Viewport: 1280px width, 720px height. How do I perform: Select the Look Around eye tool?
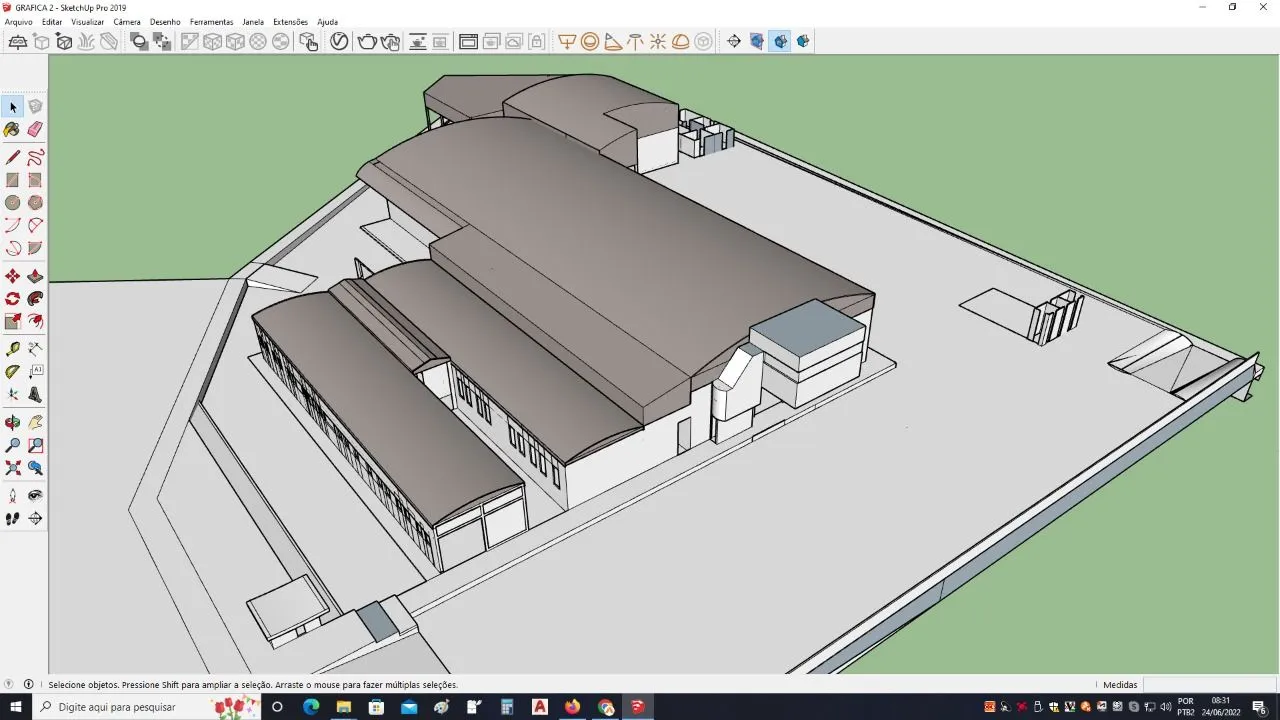[35, 496]
